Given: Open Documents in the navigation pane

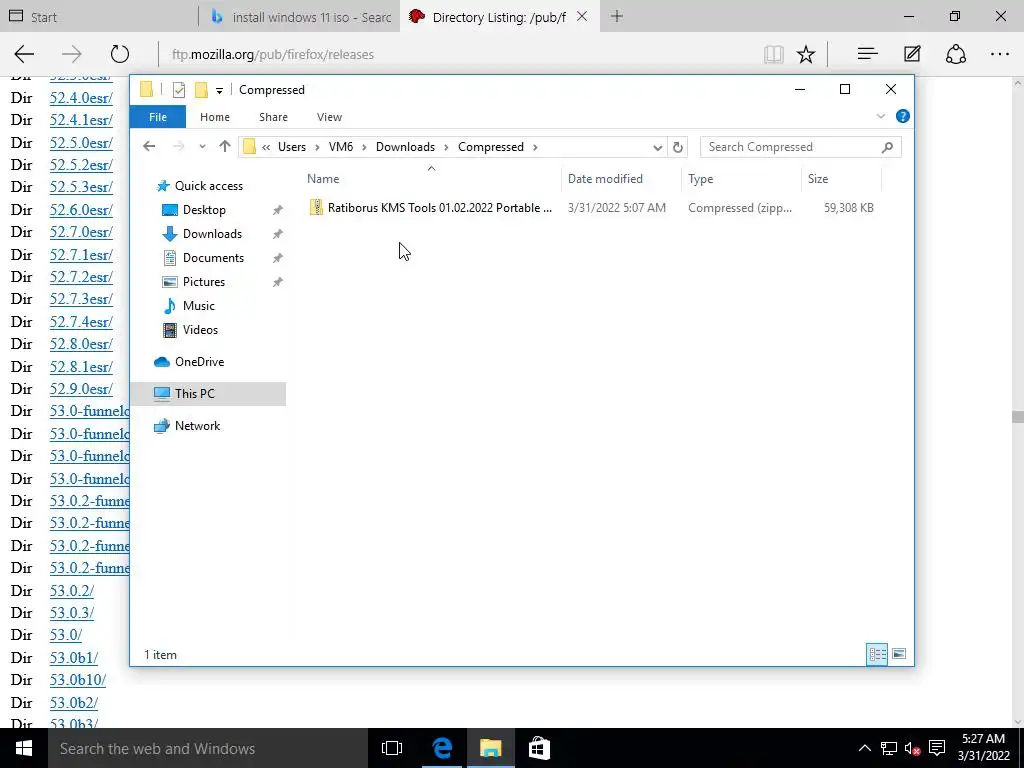Looking at the screenshot, I should coord(214,258).
